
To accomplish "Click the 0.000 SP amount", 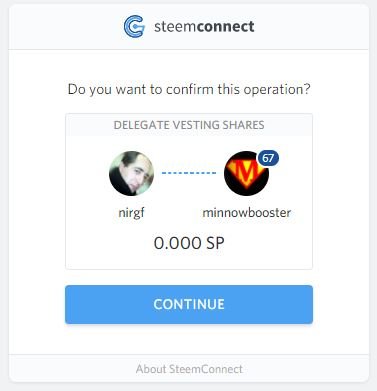I will pos(189,243).
